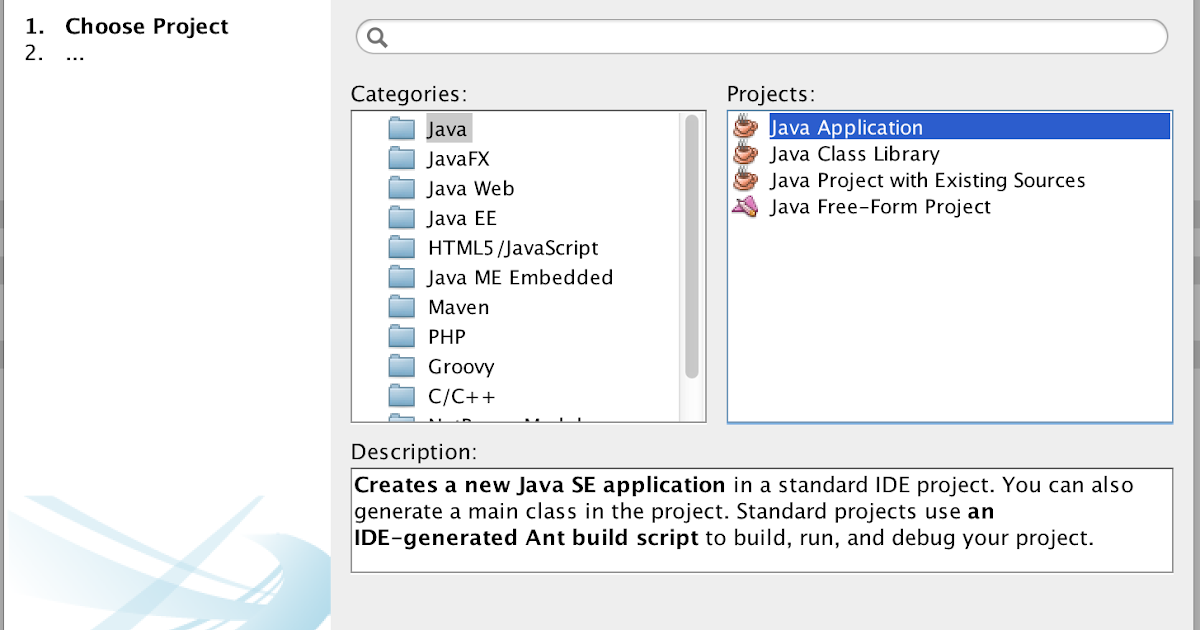Click the folder icon beside the Java category
Viewport: 1200px width, 630px height.
coord(401,128)
